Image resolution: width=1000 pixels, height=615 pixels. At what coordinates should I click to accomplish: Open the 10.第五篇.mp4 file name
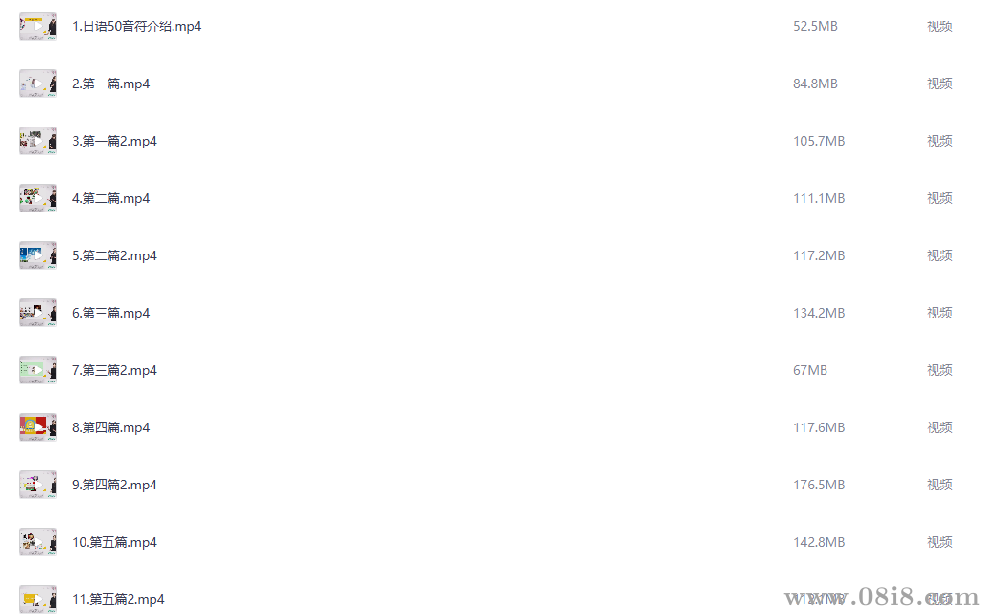coord(114,542)
